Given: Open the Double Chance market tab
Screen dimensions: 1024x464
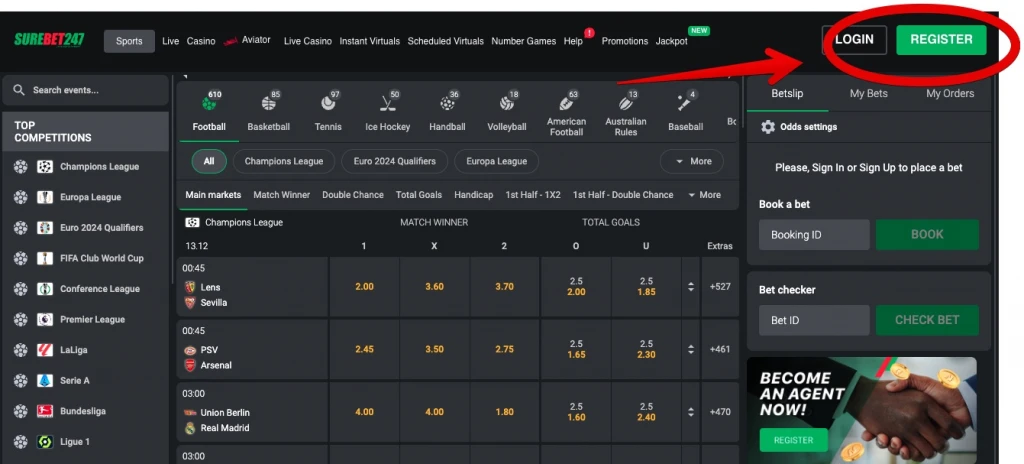Looking at the screenshot, I should (x=352, y=195).
